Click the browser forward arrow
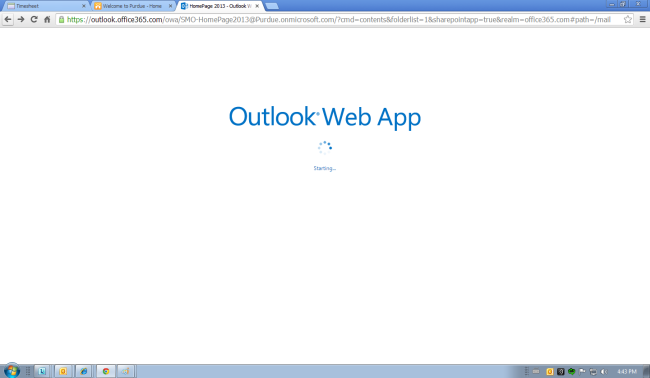 pos(21,19)
